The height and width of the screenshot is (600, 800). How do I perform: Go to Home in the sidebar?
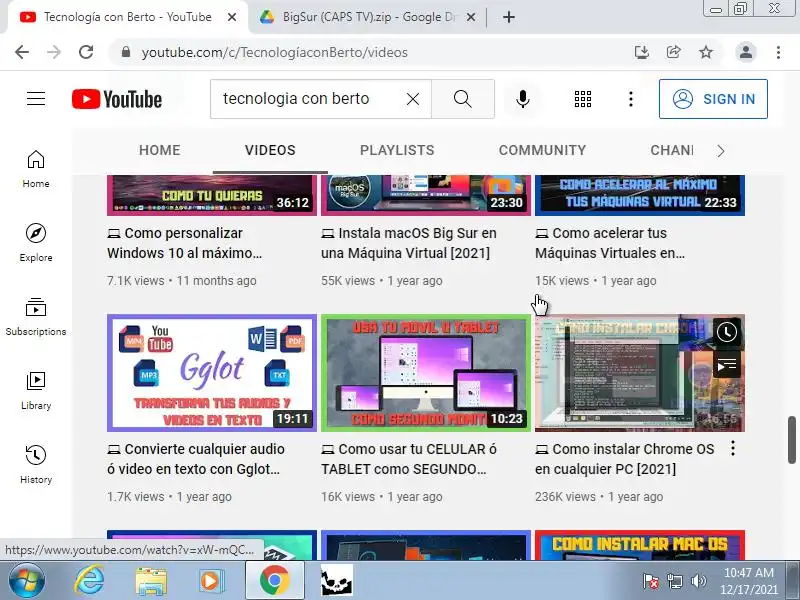click(36, 169)
